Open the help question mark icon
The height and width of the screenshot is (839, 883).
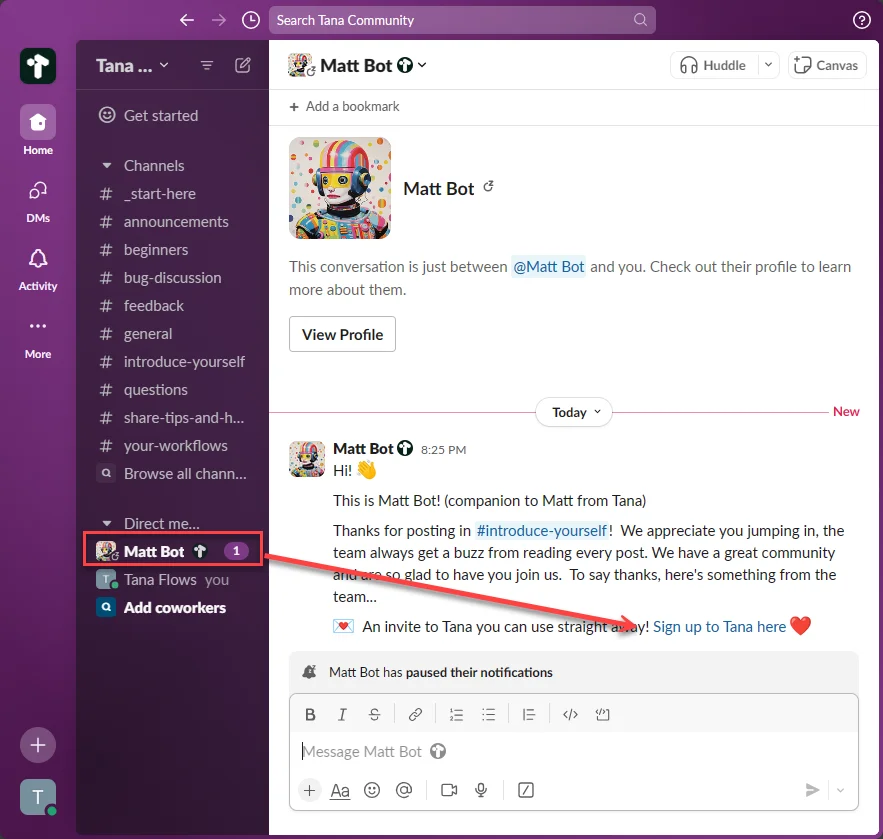[x=861, y=20]
